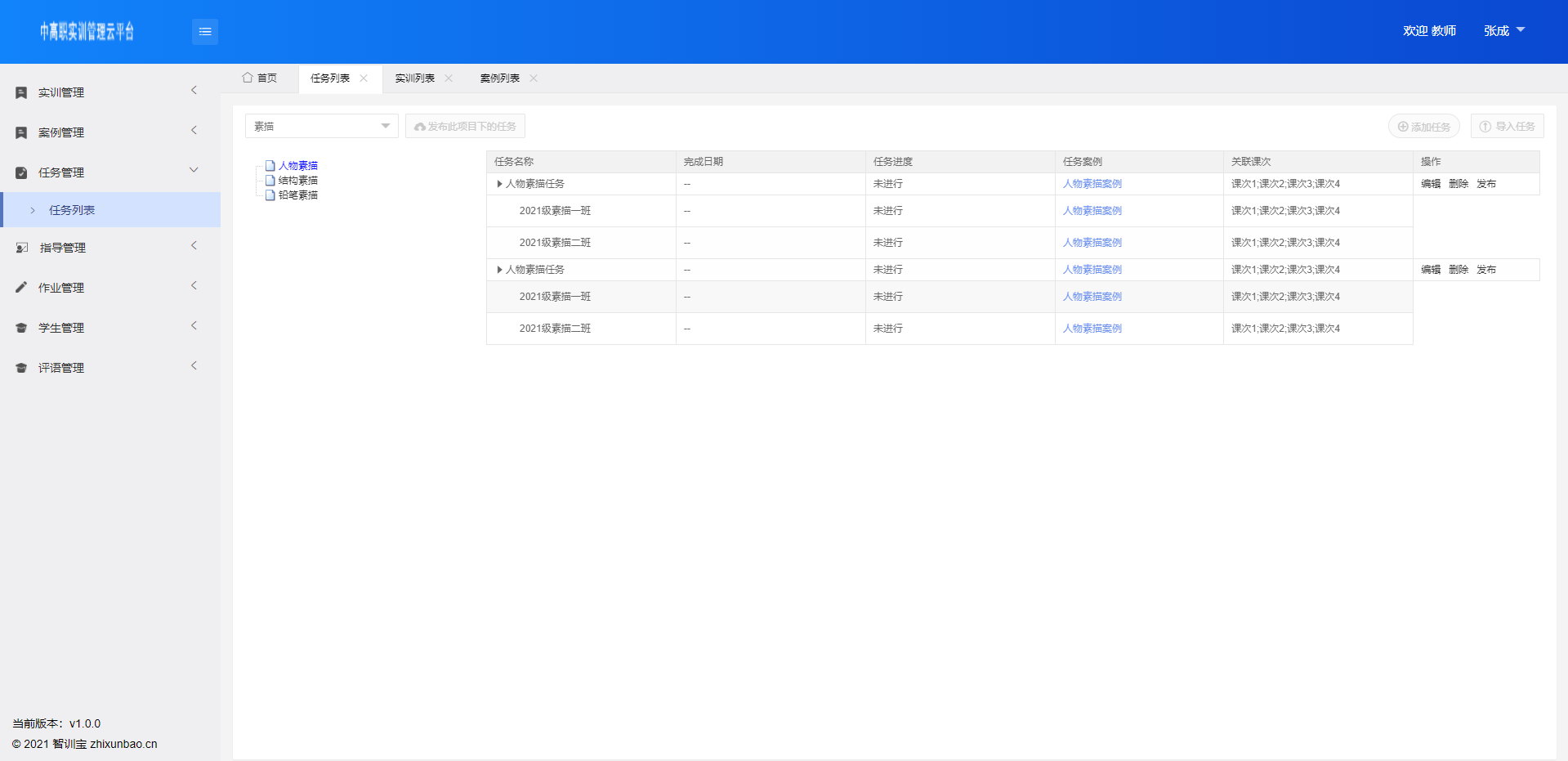The width and height of the screenshot is (1568, 761).
Task: Click the 导入任务 button
Action: [x=1507, y=127]
